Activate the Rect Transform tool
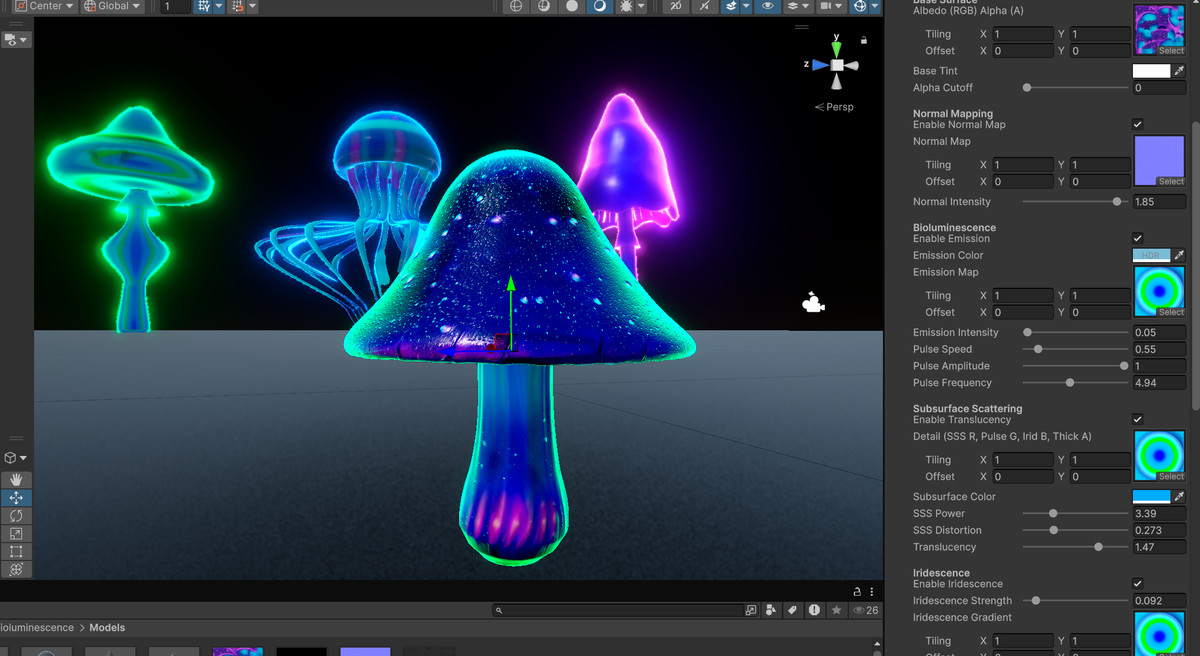Image resolution: width=1200 pixels, height=656 pixels. tap(16, 551)
